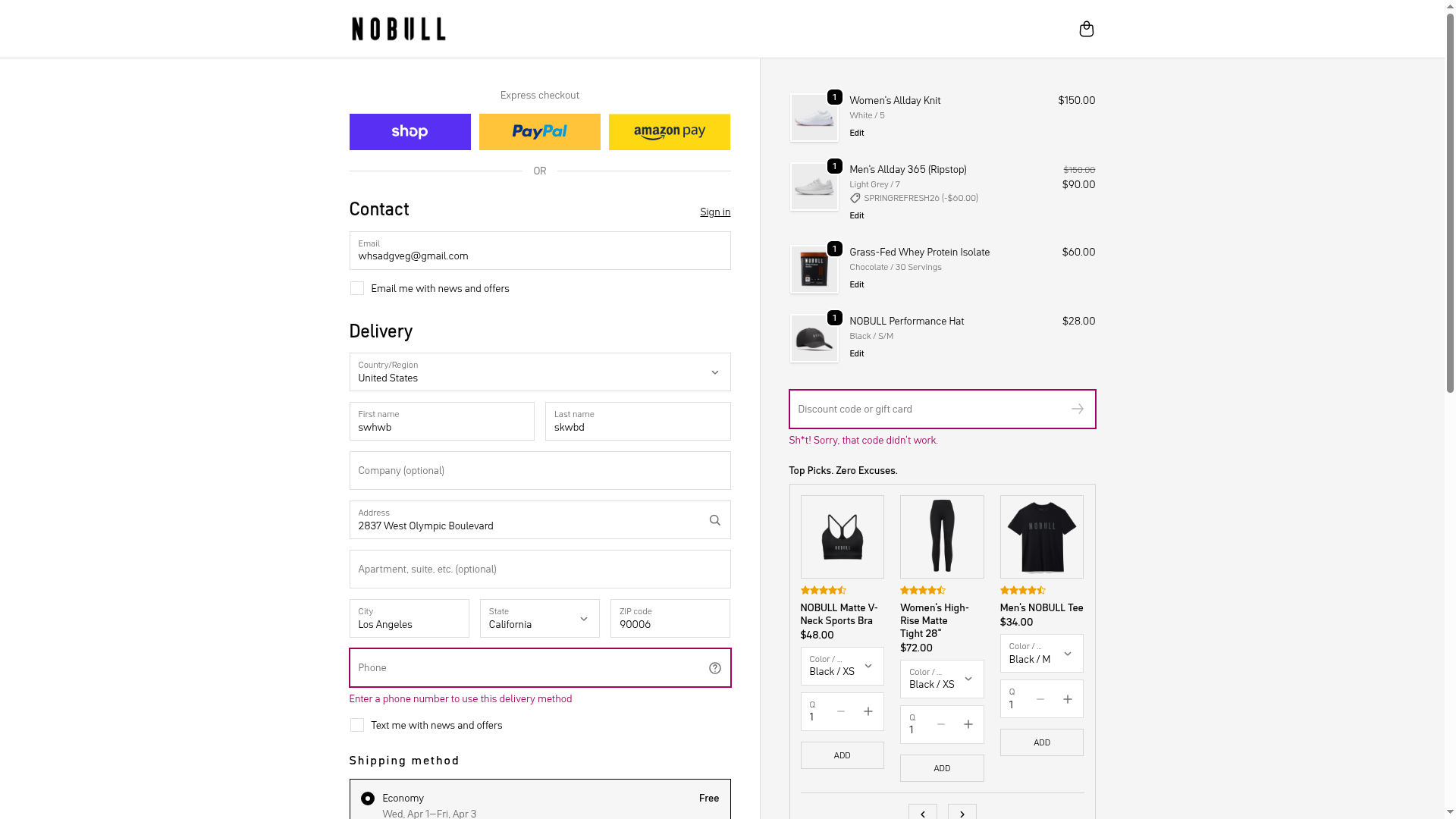Click the NOBULL logo

point(398,29)
